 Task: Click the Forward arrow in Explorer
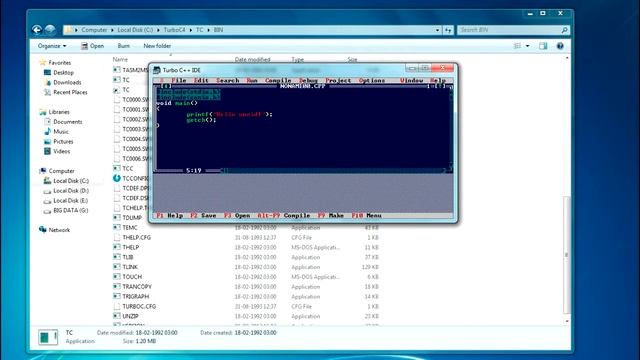(x=50, y=29)
